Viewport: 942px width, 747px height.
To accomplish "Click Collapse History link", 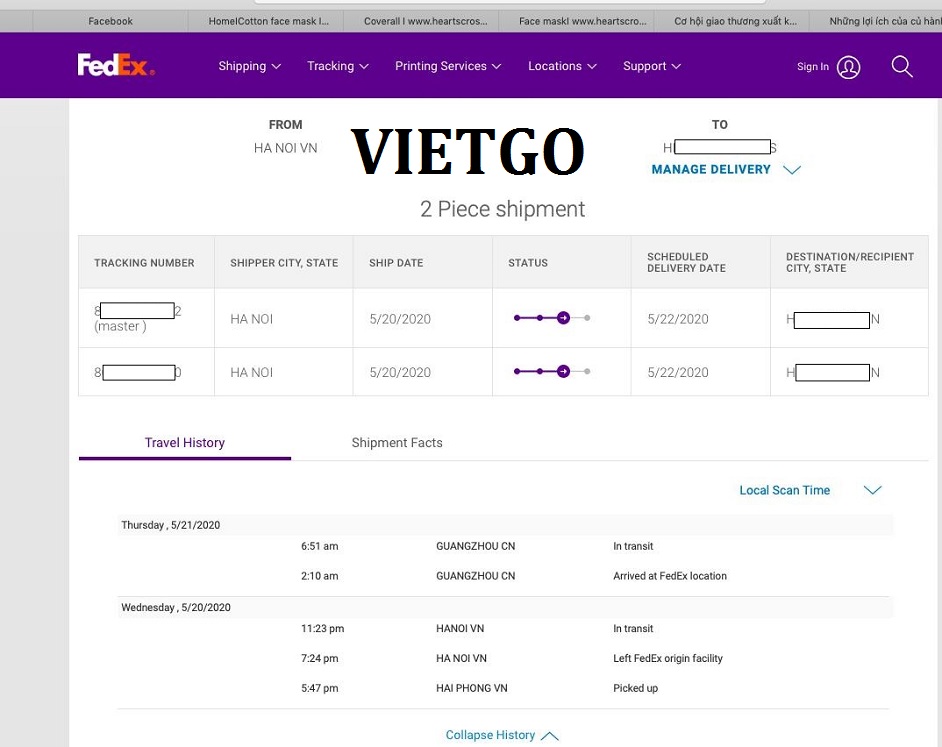I will pyautogui.click(x=490, y=735).
